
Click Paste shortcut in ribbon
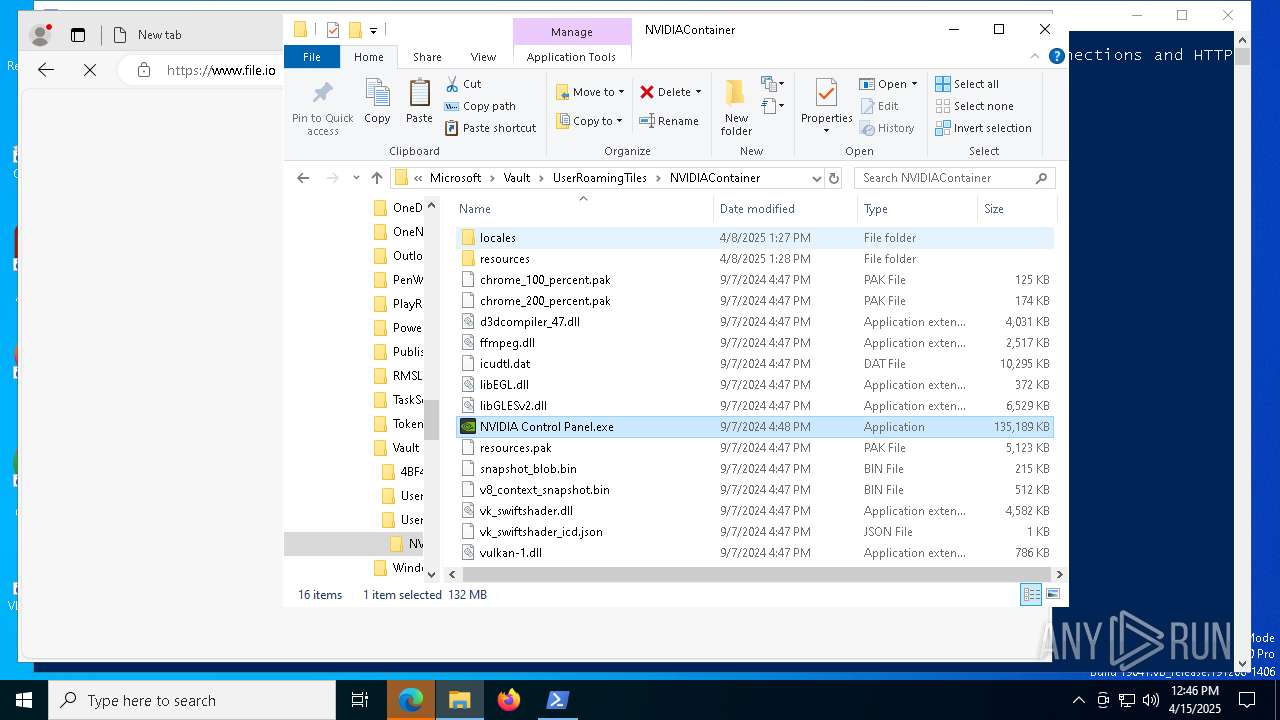490,128
